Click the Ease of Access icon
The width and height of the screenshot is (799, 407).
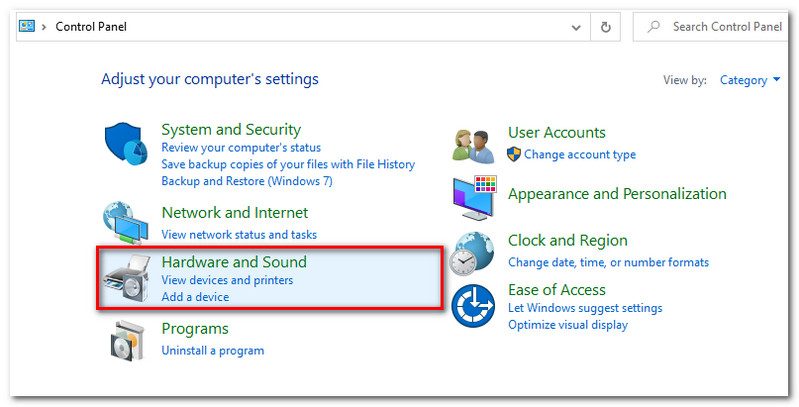(x=473, y=305)
